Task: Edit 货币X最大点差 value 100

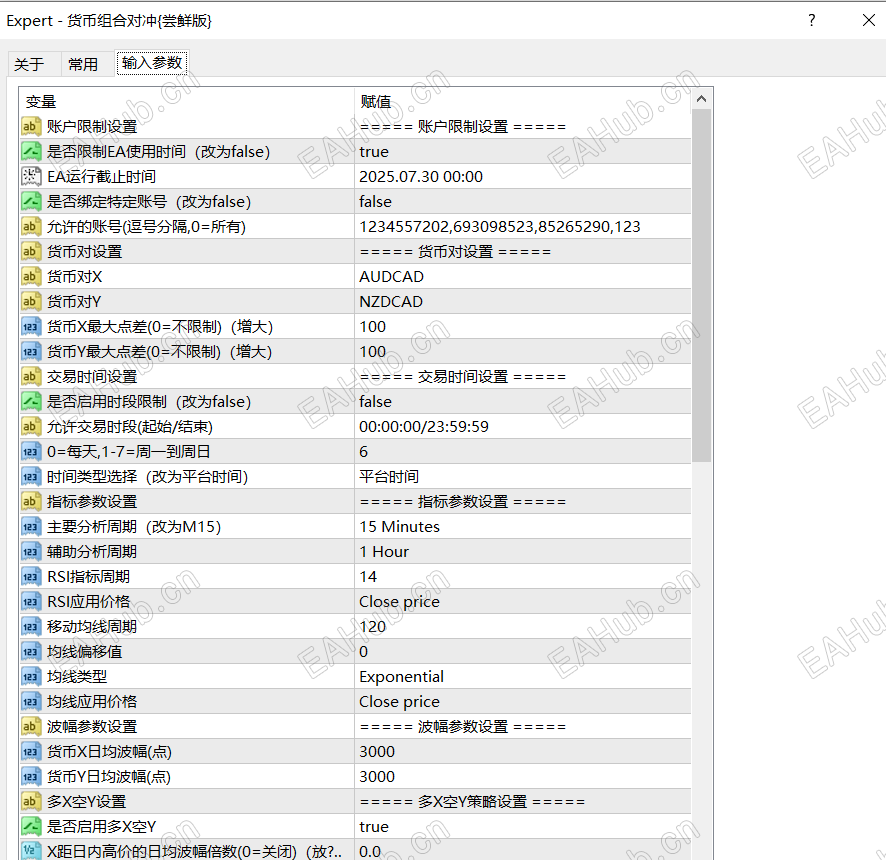Action: point(523,326)
